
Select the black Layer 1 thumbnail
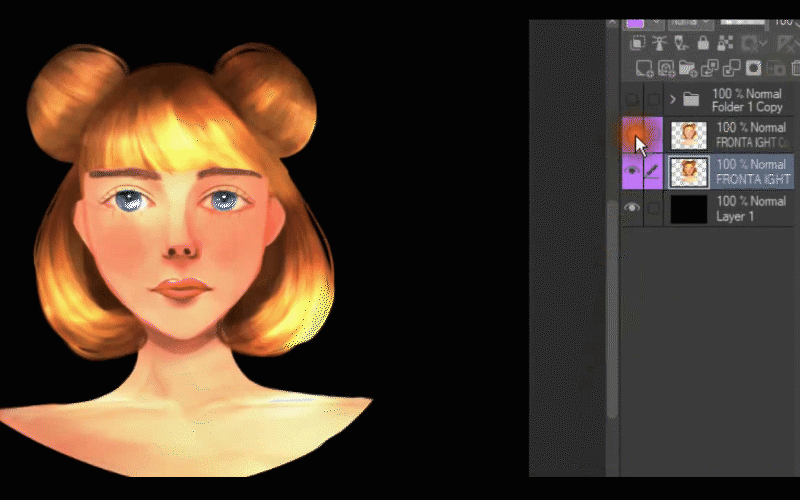pyautogui.click(x=689, y=209)
